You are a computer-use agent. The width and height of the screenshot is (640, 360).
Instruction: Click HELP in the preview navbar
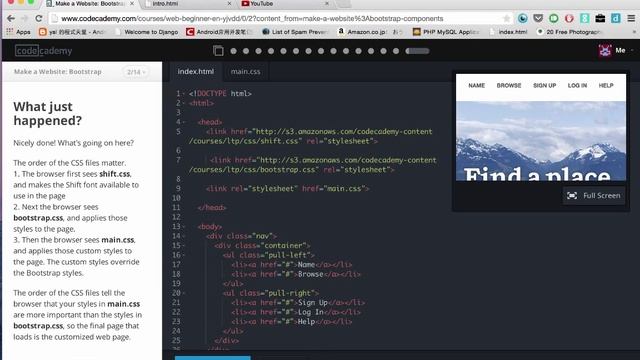pos(606,85)
